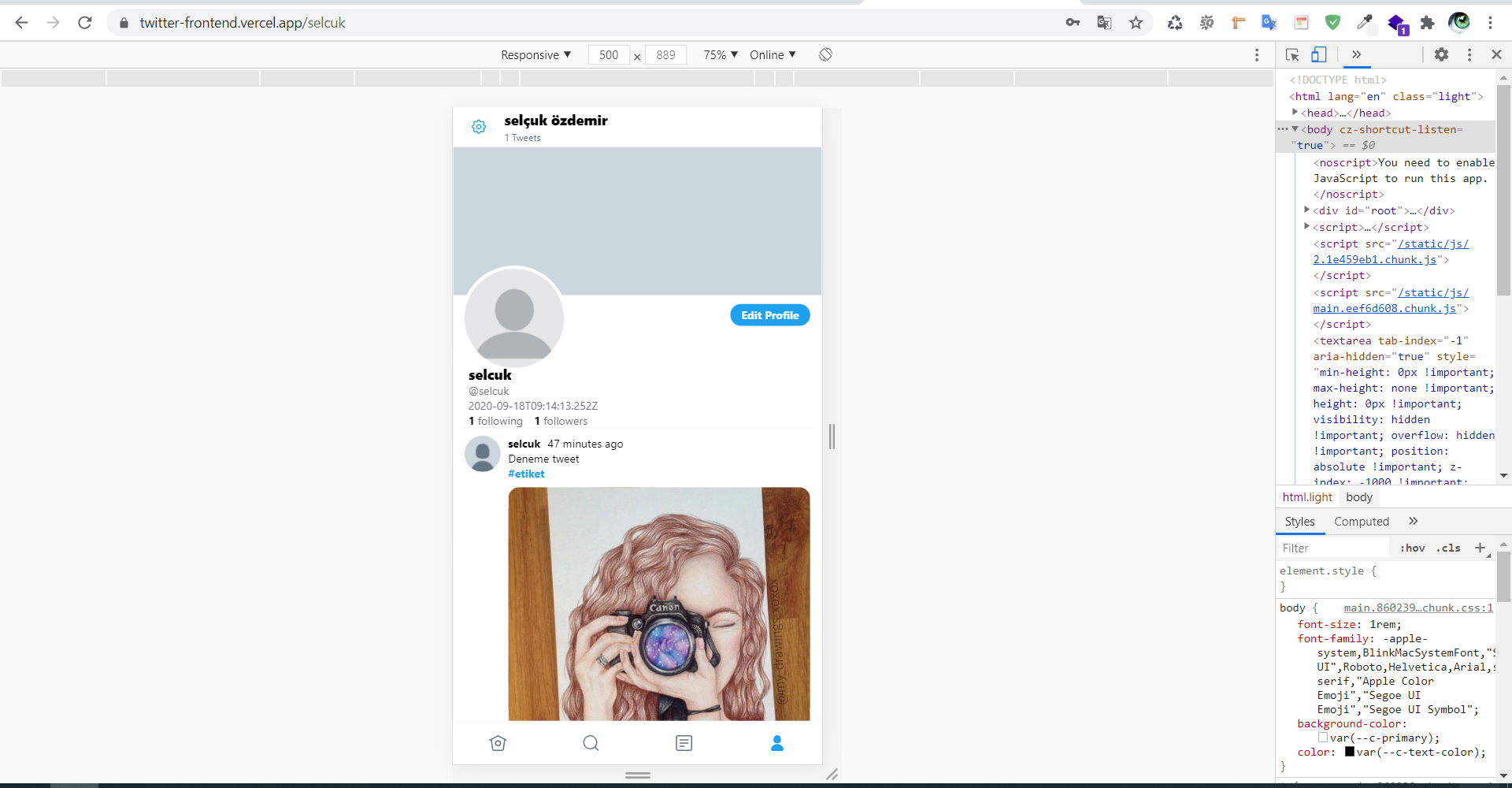The height and width of the screenshot is (788, 1512).
Task: Click the translate page icon
Action: pyautogui.click(x=1104, y=23)
